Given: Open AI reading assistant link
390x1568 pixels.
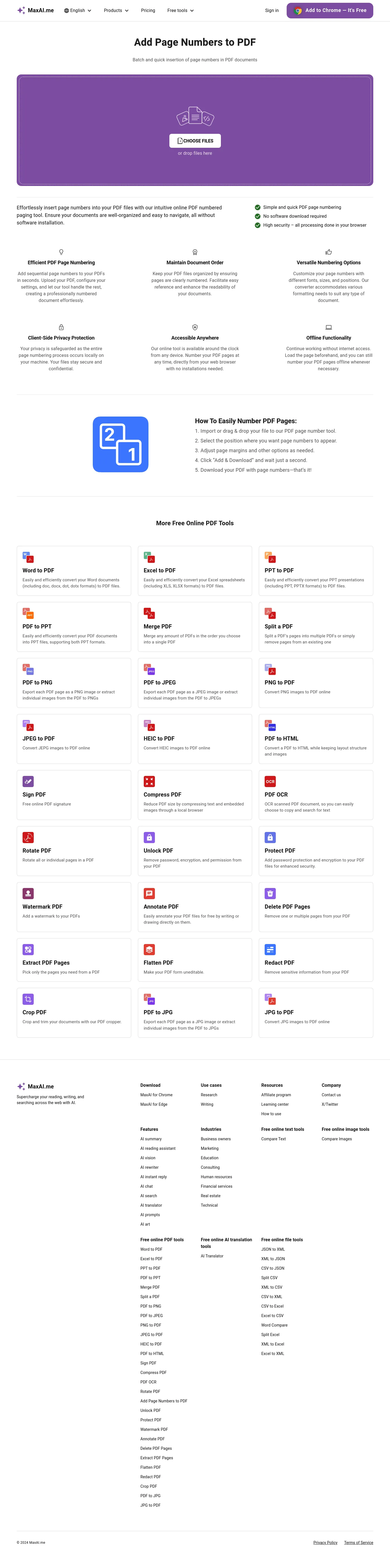Looking at the screenshot, I should [x=158, y=1149].
